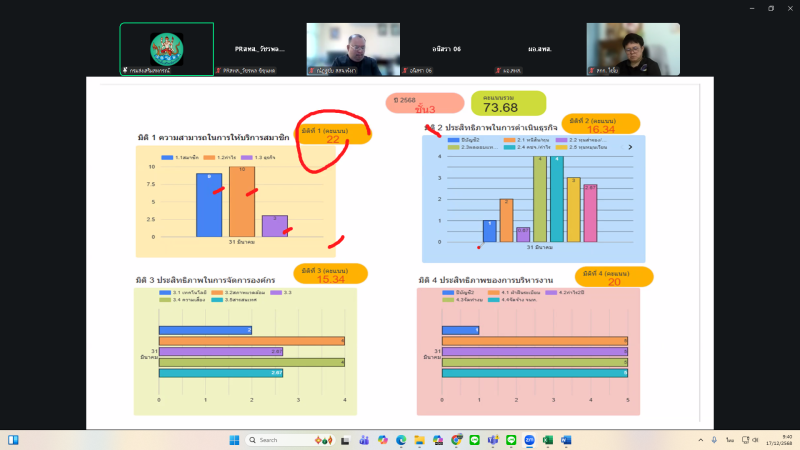Click the muted mic icon on ผอ.สพส. tile

click(x=499, y=71)
